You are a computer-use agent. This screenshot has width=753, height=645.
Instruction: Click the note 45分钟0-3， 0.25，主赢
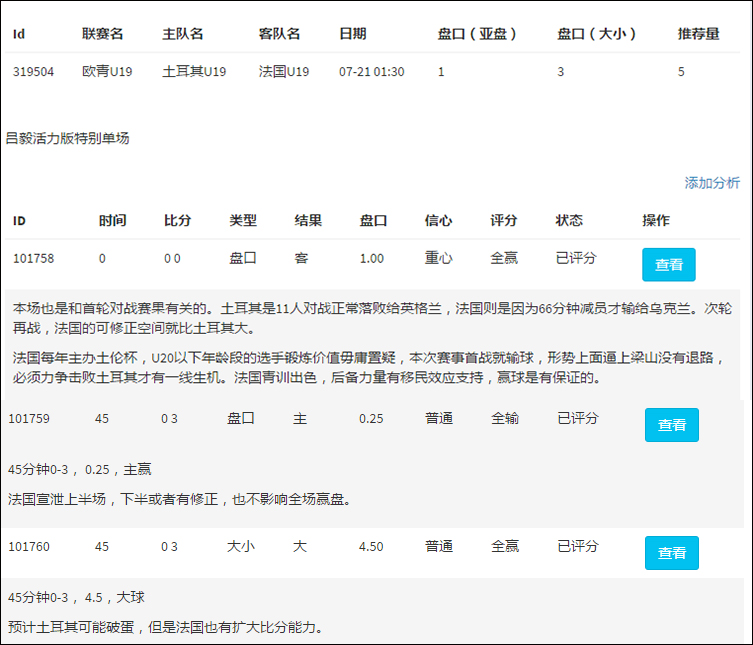point(80,469)
